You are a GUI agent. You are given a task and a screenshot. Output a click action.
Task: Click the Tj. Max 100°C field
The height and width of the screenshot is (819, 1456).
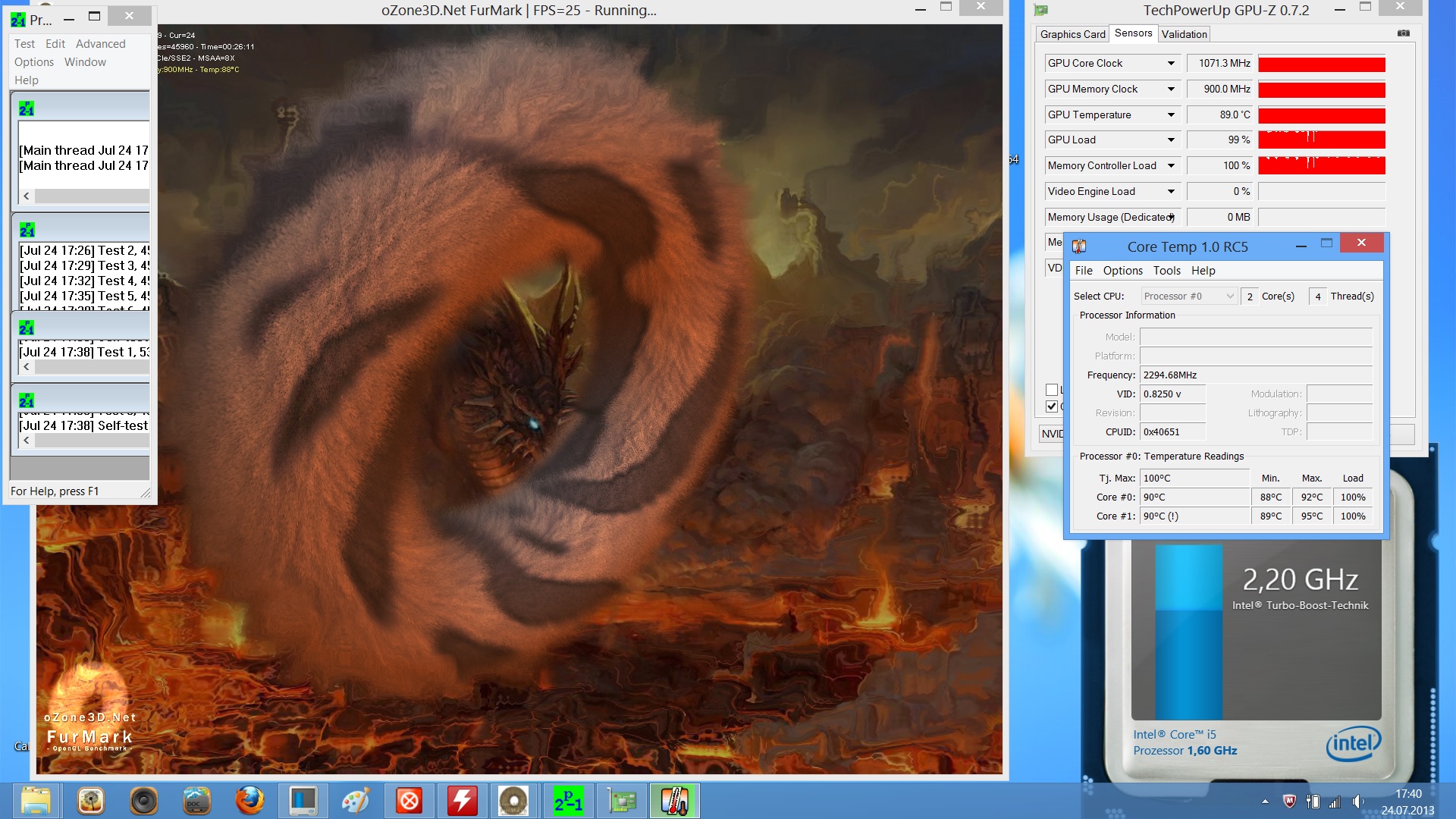click(x=1194, y=479)
